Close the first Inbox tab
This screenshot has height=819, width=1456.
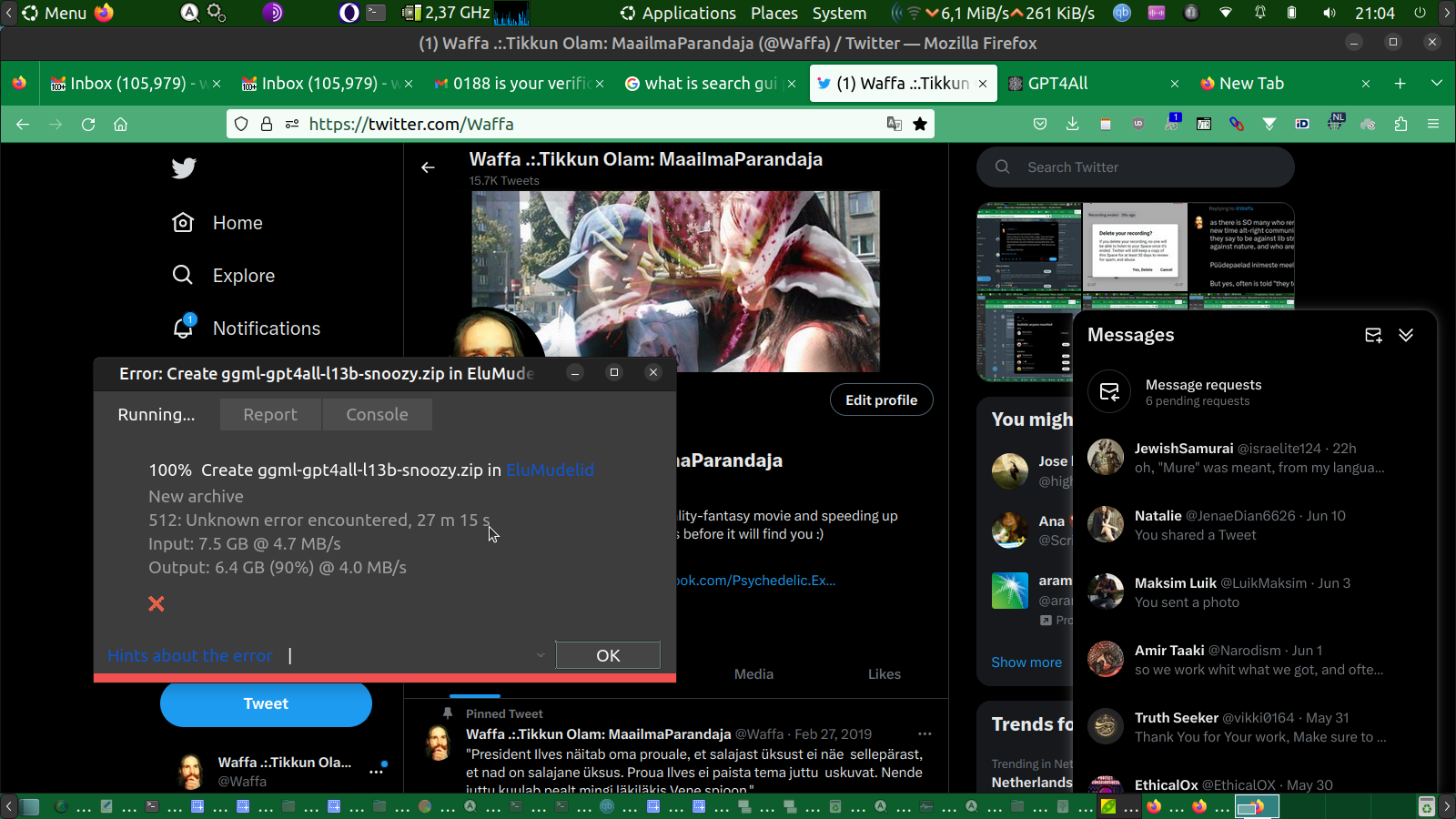click(x=217, y=84)
